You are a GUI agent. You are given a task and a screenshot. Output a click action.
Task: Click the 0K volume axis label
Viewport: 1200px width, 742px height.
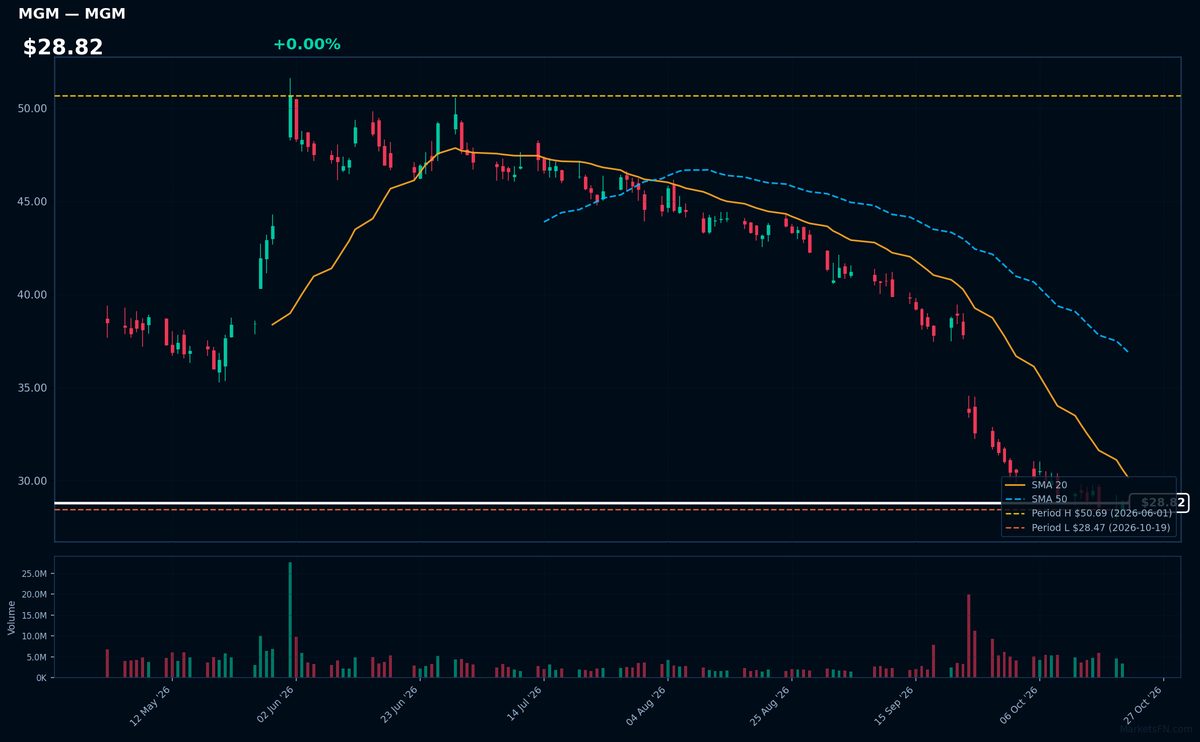(x=40, y=678)
